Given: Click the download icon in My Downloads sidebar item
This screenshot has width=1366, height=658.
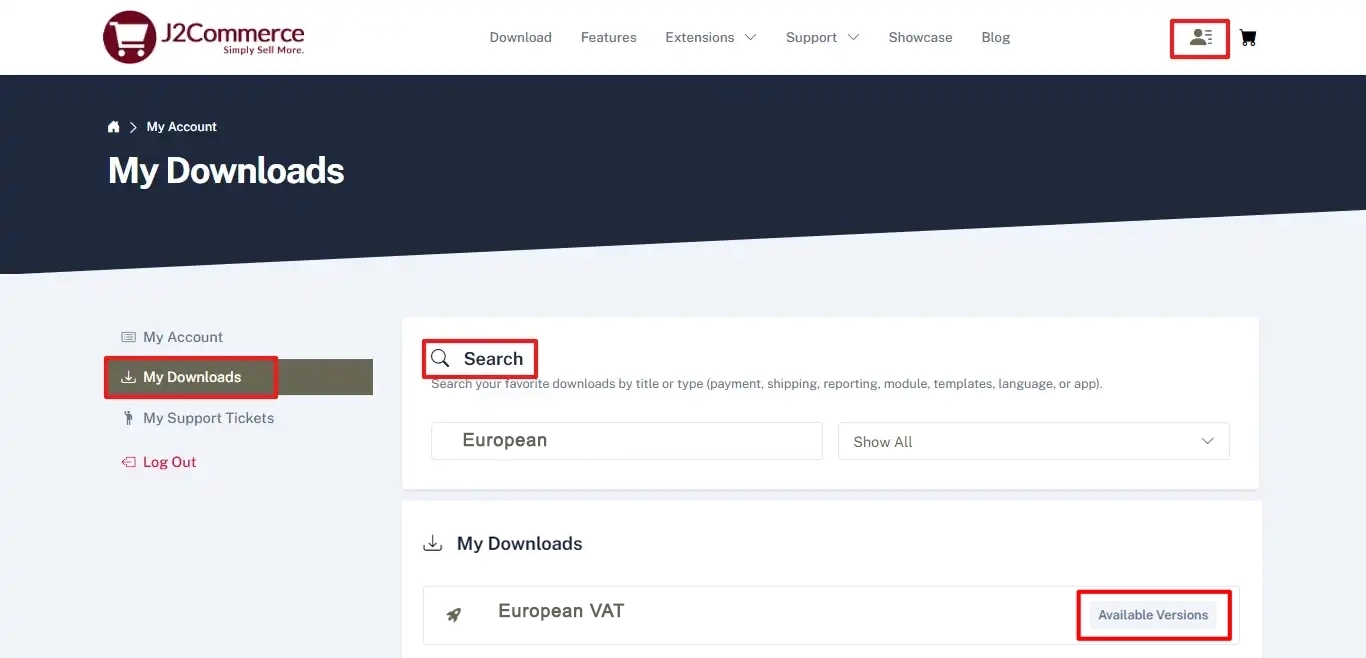Looking at the screenshot, I should pyautogui.click(x=128, y=377).
